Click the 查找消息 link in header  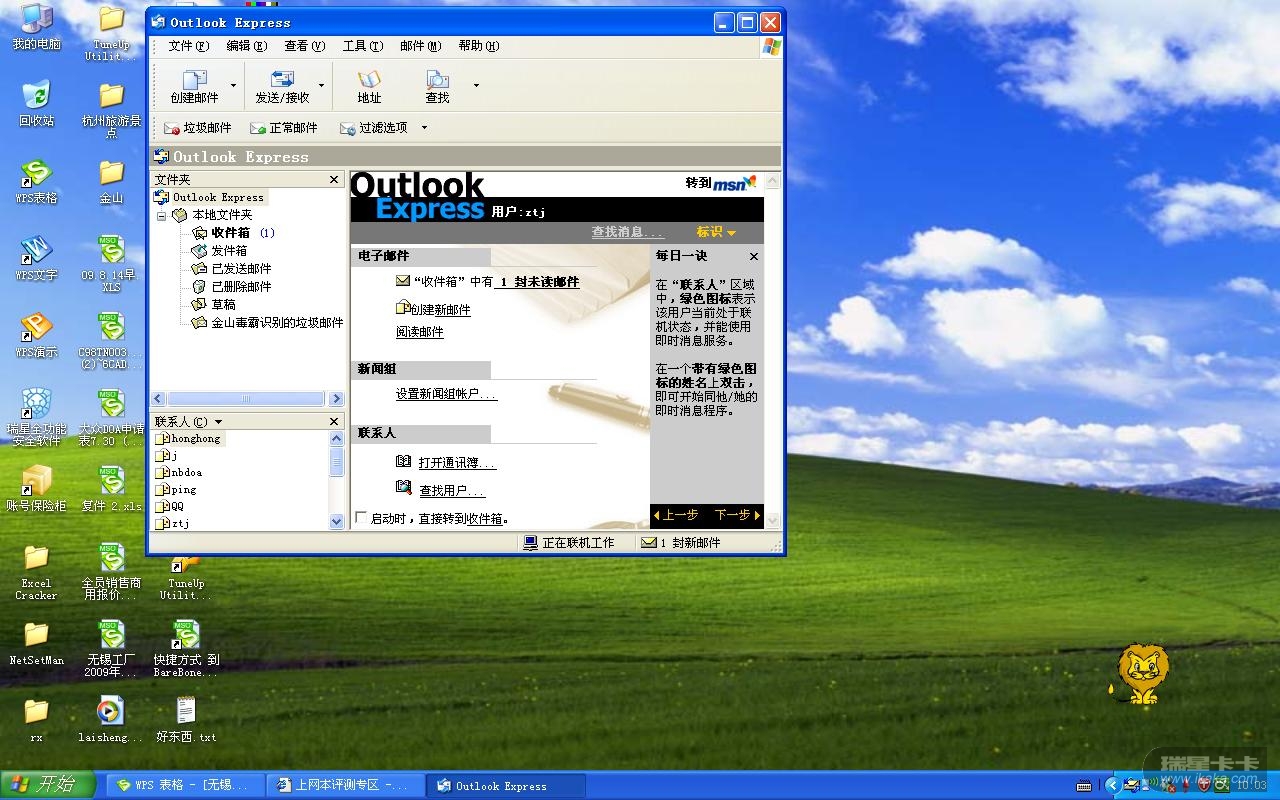(627, 232)
